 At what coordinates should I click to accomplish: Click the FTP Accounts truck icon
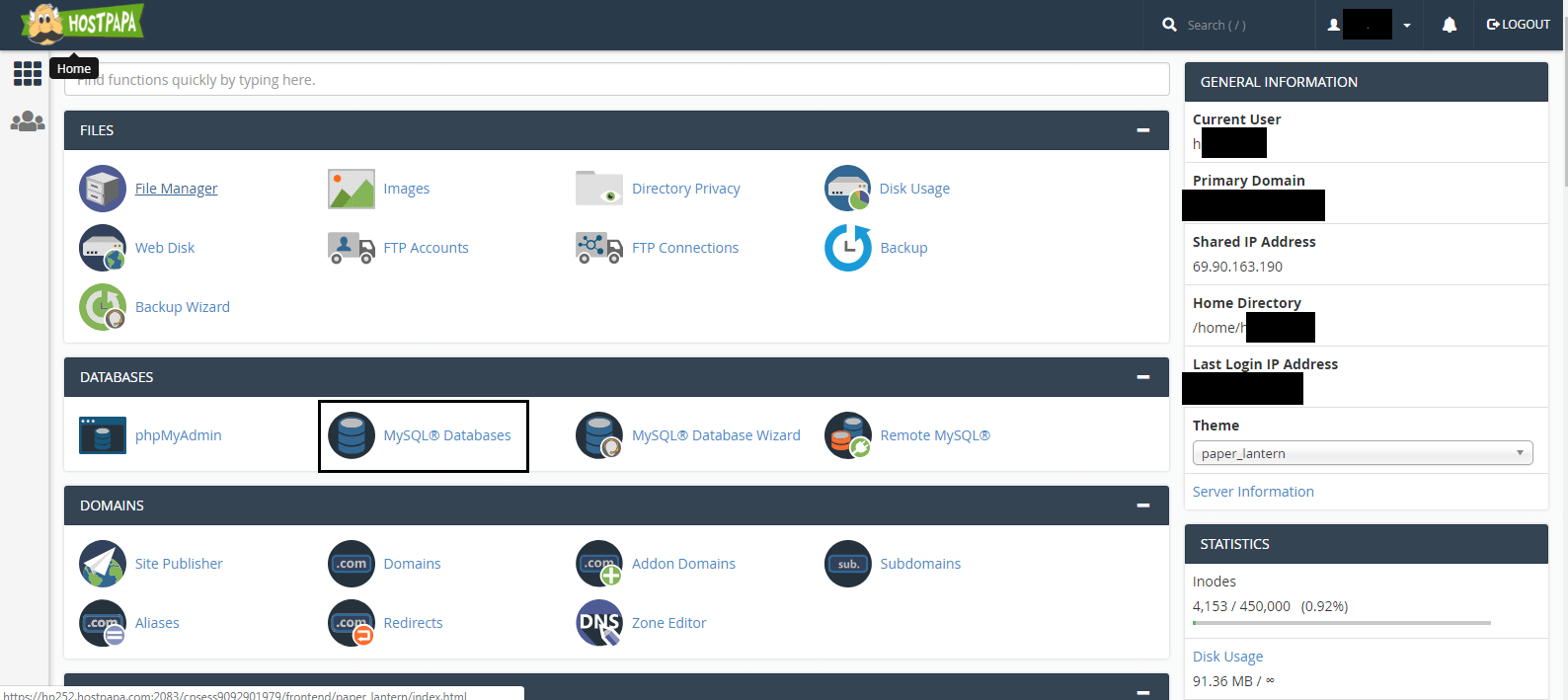click(x=352, y=248)
